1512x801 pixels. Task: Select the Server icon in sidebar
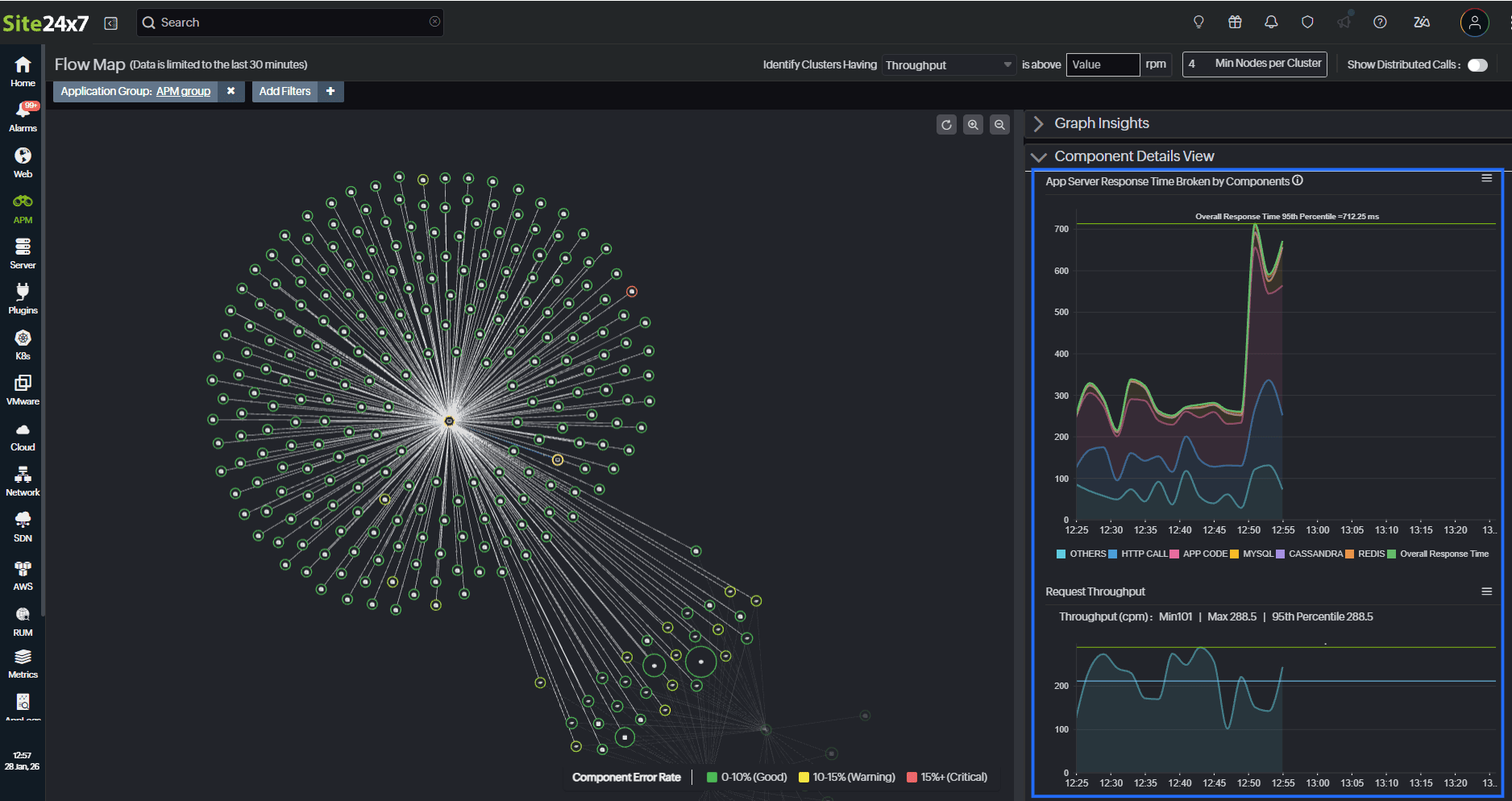click(22, 252)
